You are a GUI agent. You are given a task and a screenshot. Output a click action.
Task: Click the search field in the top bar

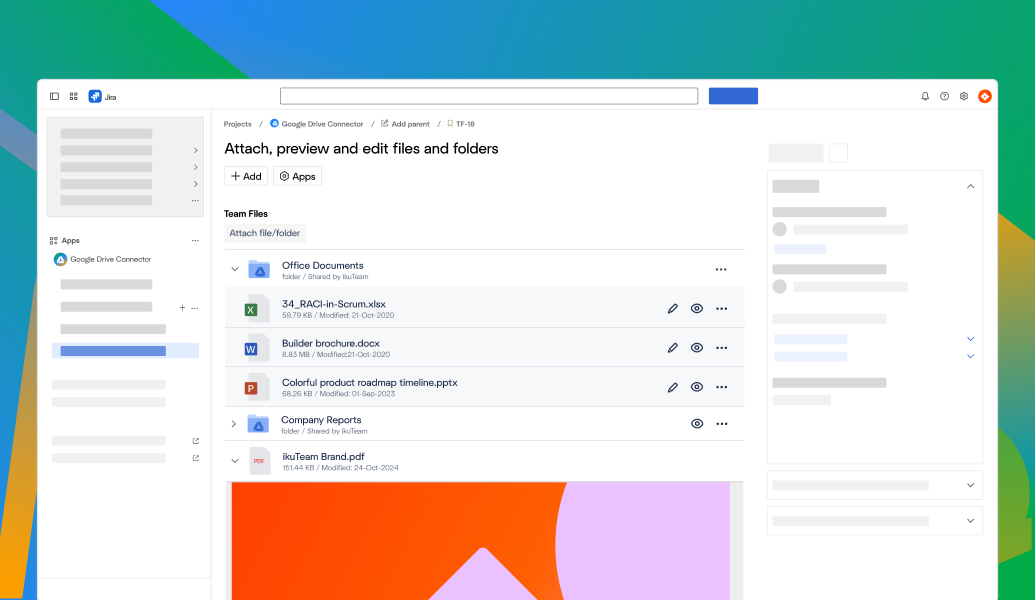(x=489, y=95)
